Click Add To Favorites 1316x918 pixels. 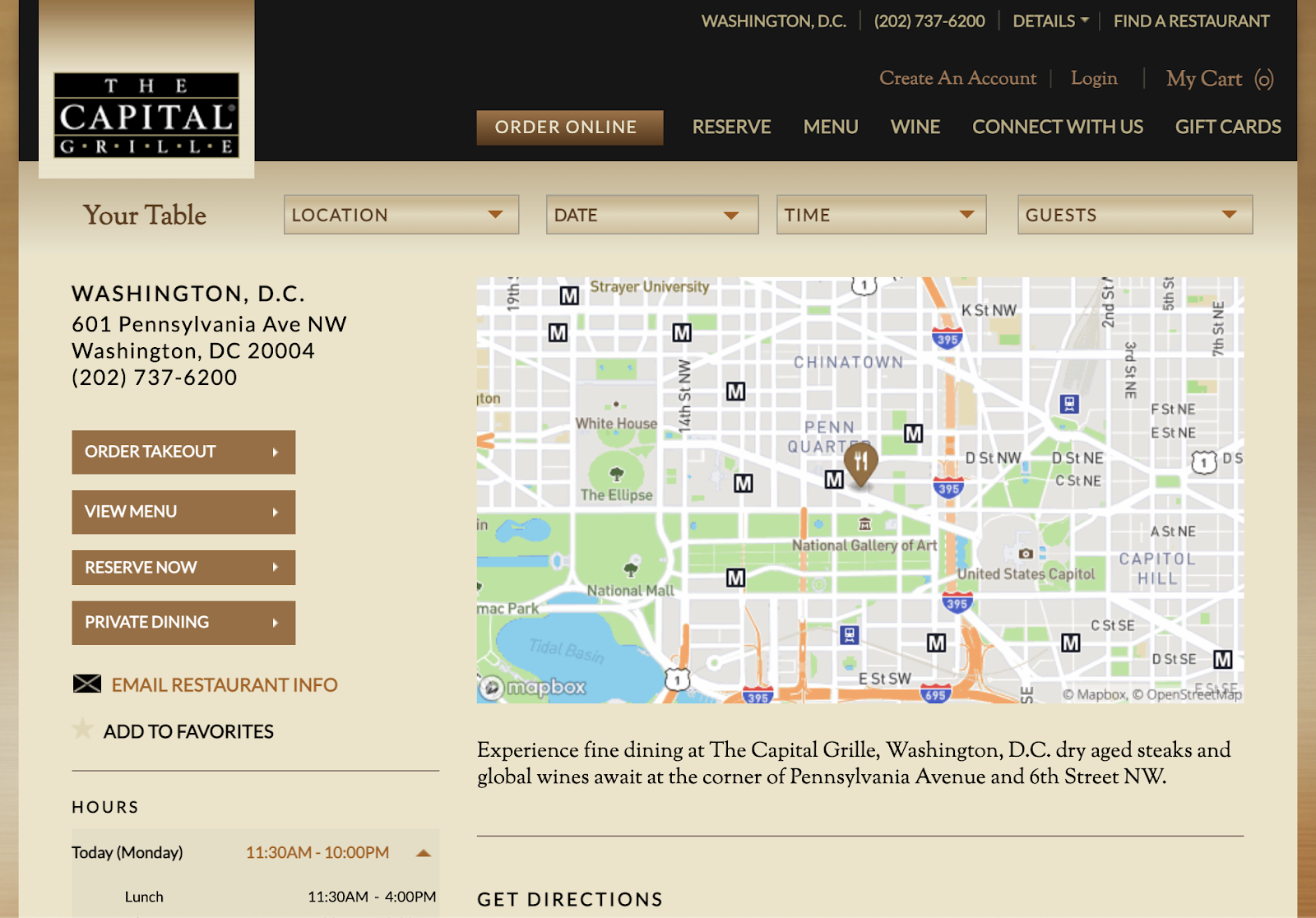point(188,731)
